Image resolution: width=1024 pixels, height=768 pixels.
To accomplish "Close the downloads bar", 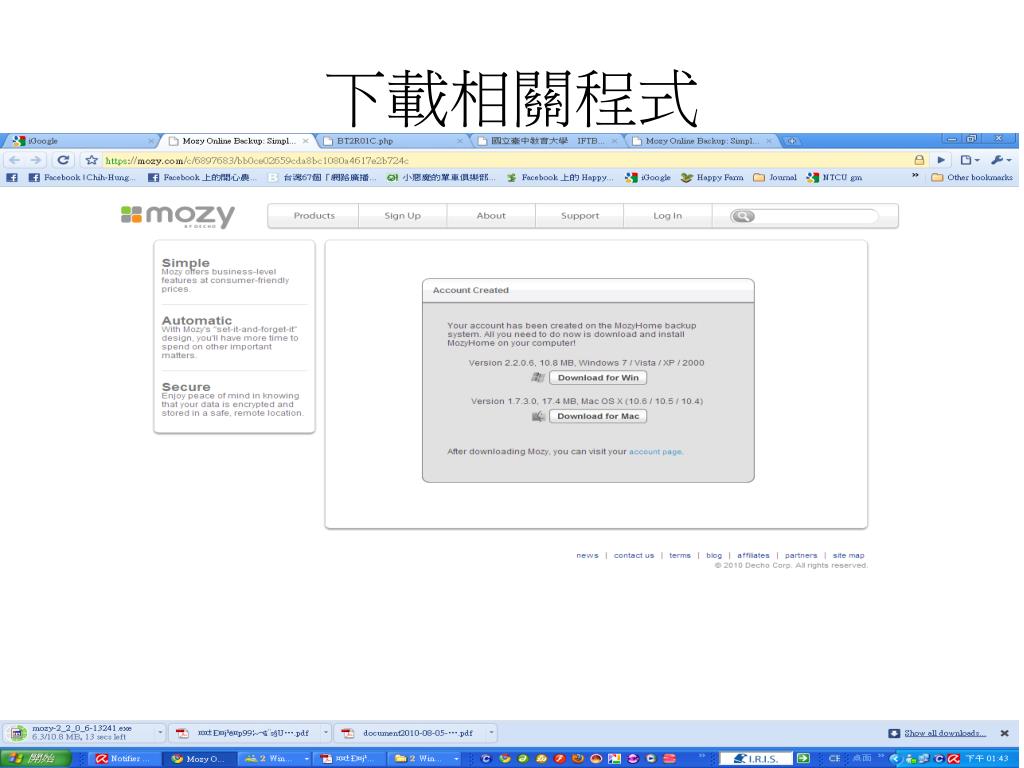I will click(x=1004, y=733).
